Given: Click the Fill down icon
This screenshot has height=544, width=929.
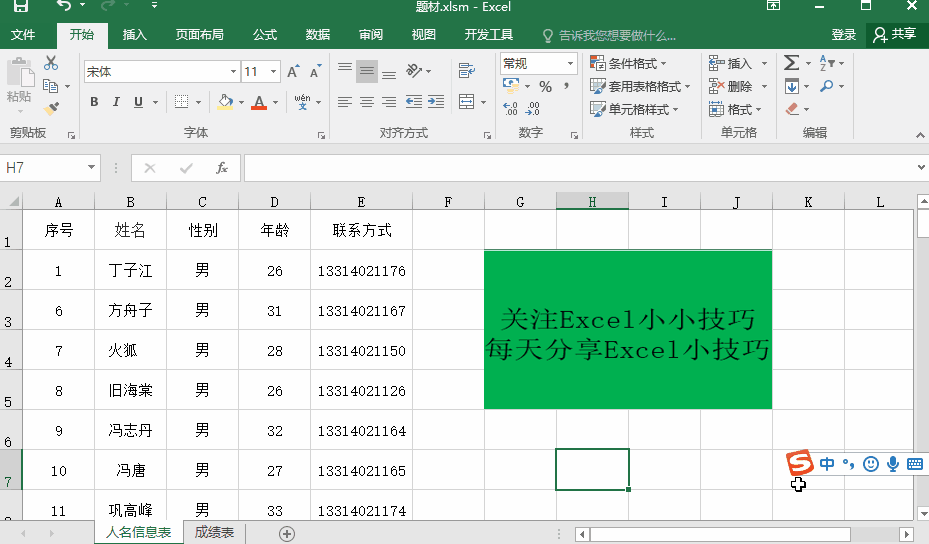Looking at the screenshot, I should pos(792,87).
